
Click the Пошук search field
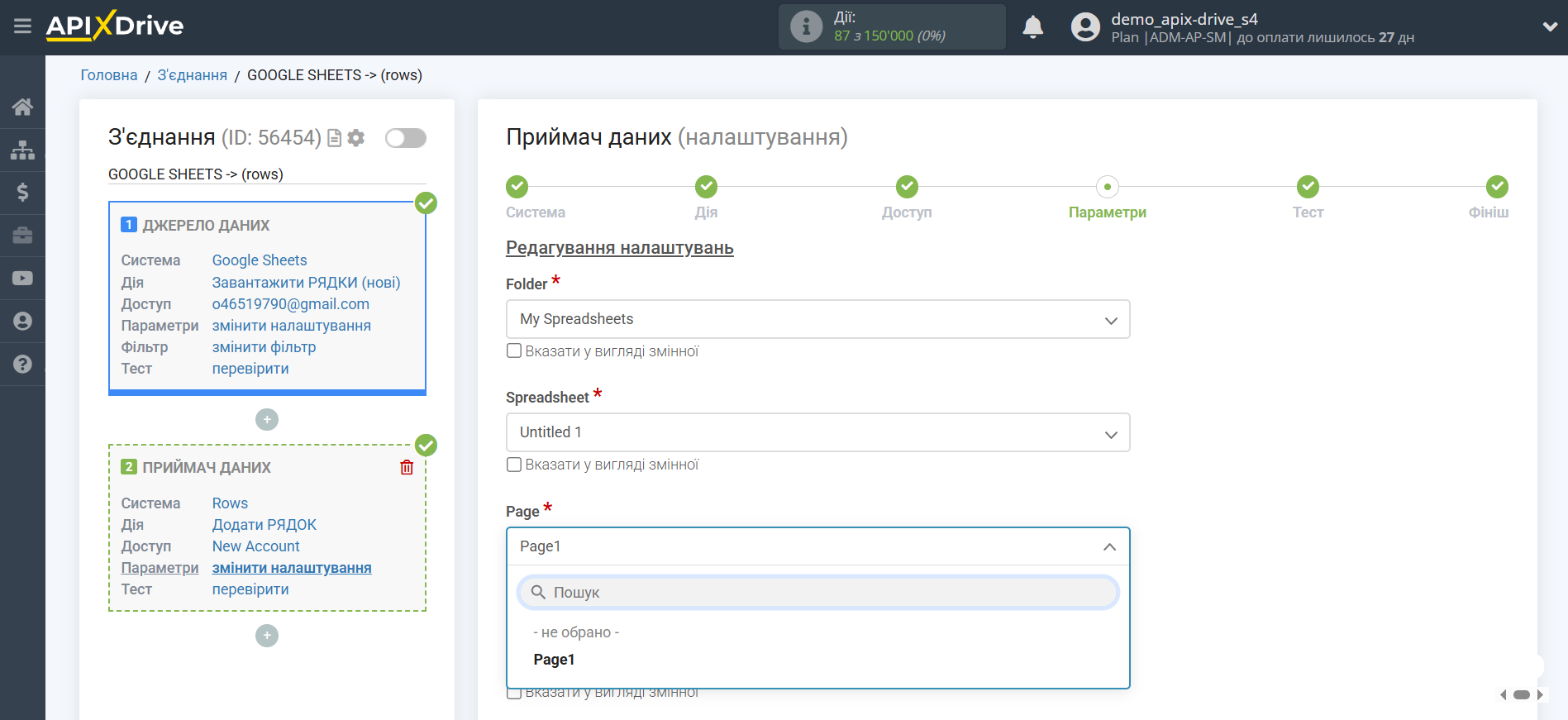(x=817, y=593)
